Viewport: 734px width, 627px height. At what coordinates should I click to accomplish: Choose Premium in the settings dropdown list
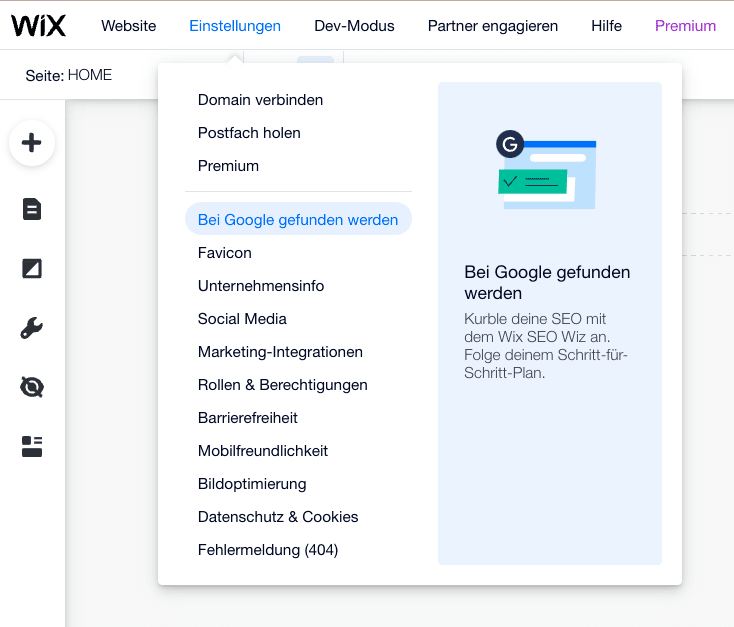click(x=228, y=166)
